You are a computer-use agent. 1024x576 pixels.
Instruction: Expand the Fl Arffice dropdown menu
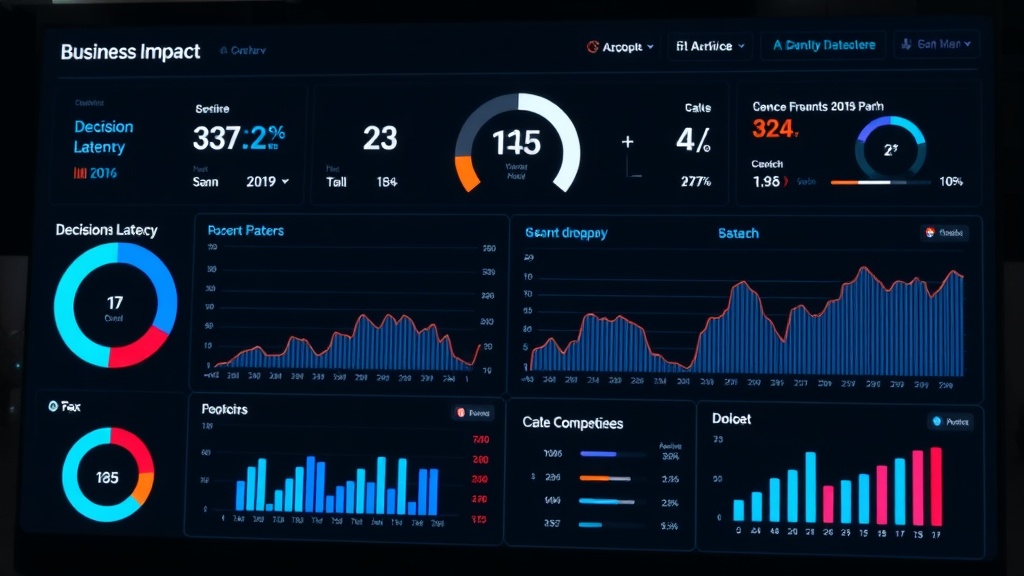click(x=711, y=46)
